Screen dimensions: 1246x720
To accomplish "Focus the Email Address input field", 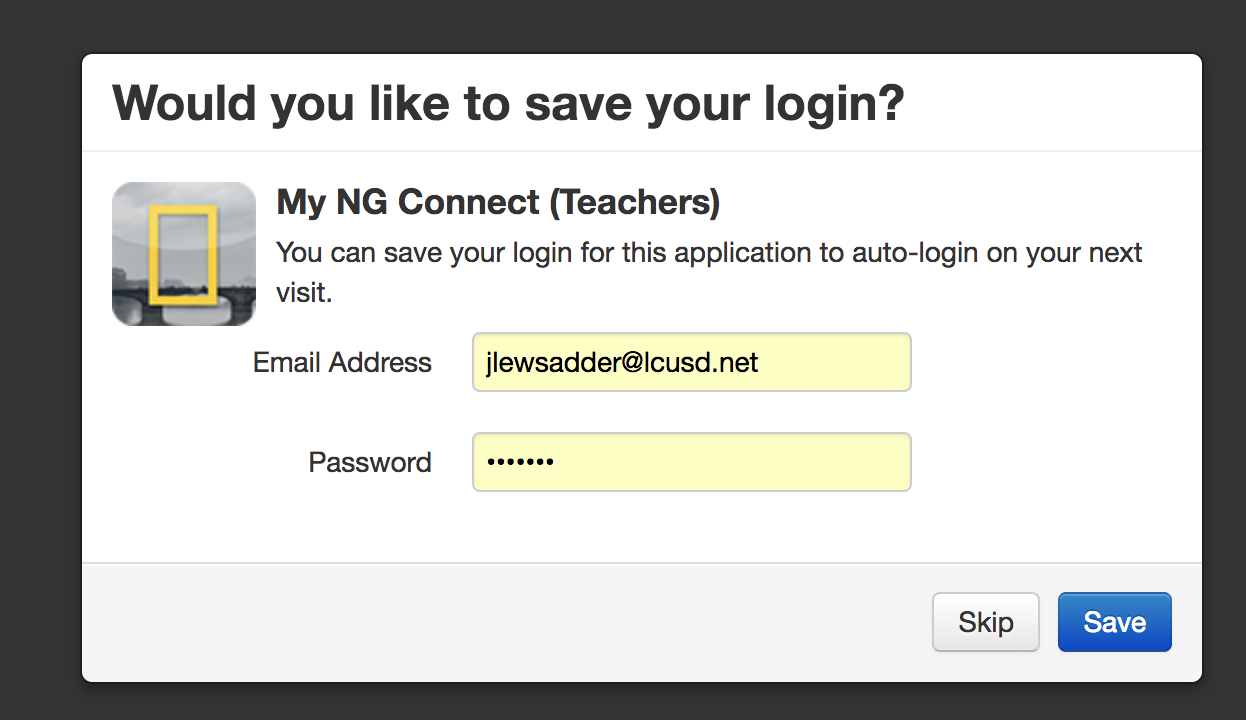I will [x=692, y=362].
